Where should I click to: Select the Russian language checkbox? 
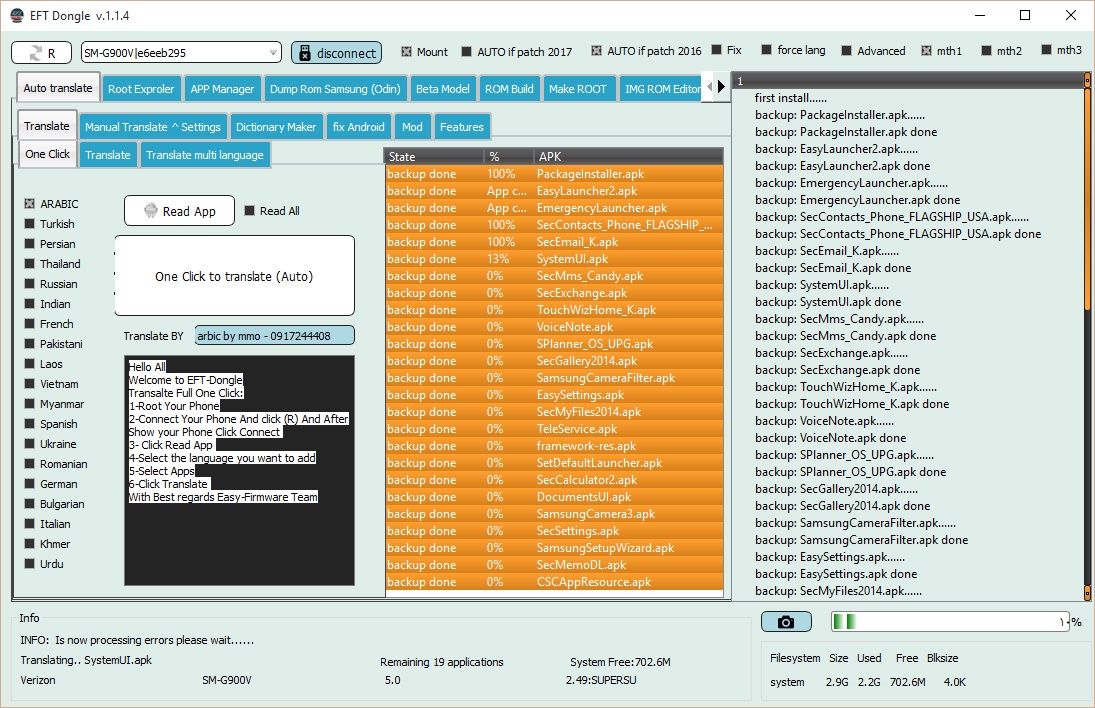coord(29,284)
